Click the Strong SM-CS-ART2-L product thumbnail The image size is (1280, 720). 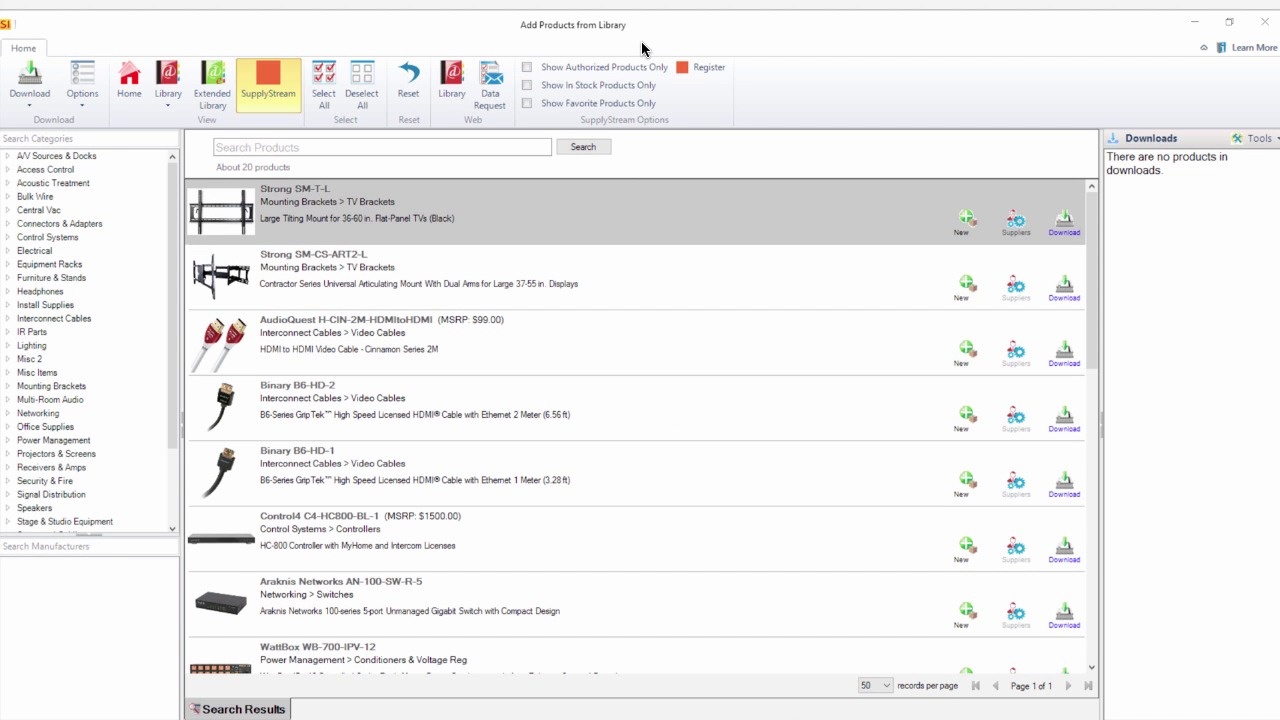[x=221, y=277]
